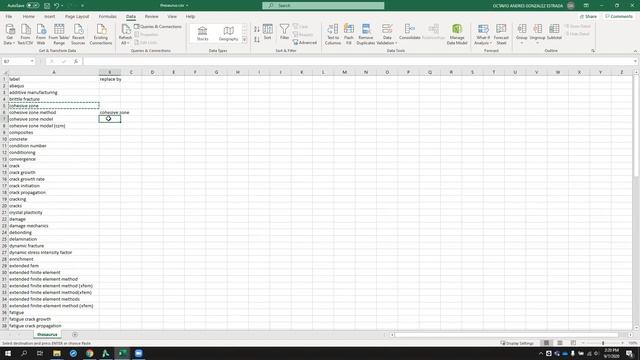This screenshot has width=640, height=360.
Task: Open the undo history dropdown
Action: point(62,6)
